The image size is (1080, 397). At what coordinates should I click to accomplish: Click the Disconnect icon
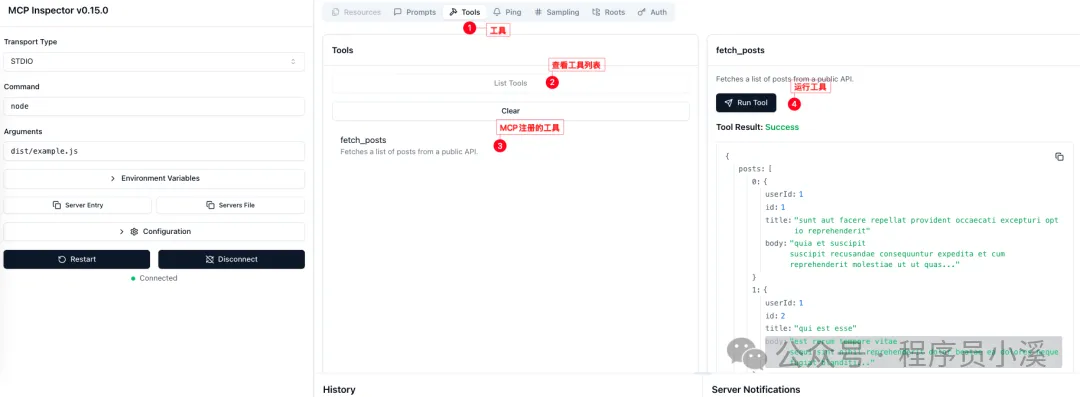coord(210,259)
